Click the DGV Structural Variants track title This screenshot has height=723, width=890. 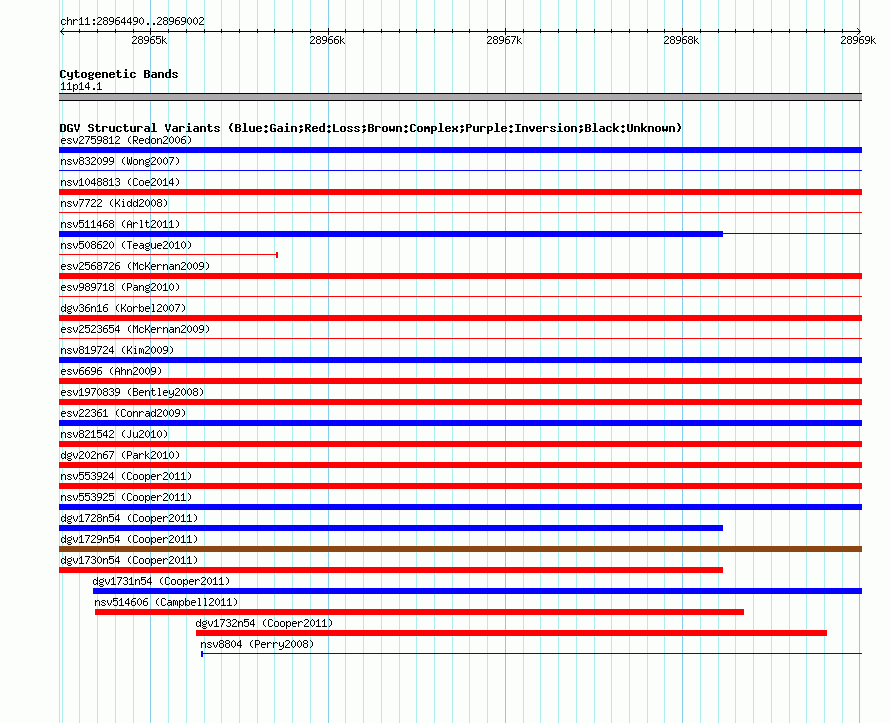point(370,128)
